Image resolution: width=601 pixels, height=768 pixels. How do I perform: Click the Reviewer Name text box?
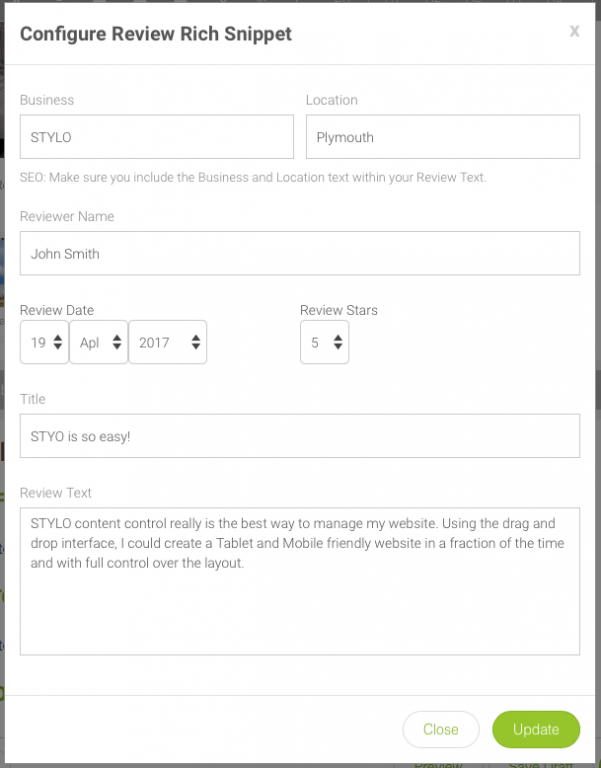tap(299, 254)
